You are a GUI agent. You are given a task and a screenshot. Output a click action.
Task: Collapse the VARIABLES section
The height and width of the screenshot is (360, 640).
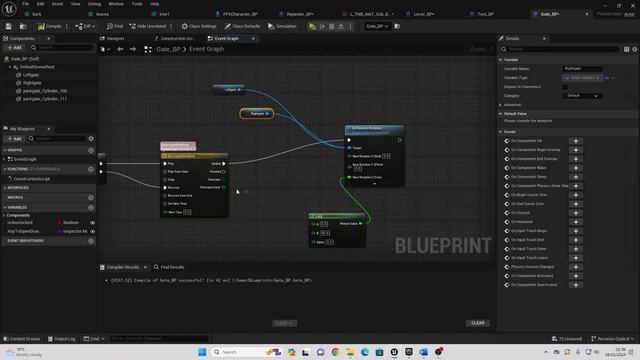[5, 207]
